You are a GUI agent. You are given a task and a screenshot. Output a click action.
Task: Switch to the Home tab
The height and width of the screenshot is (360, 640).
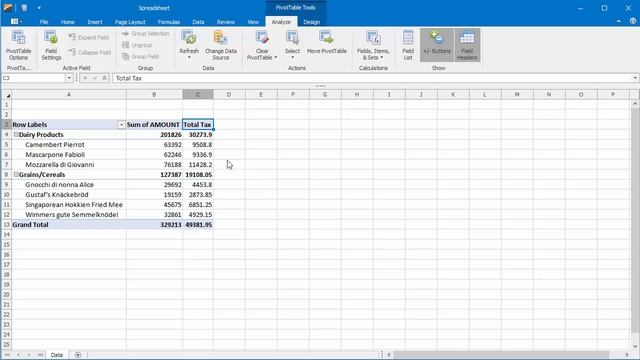[68, 22]
